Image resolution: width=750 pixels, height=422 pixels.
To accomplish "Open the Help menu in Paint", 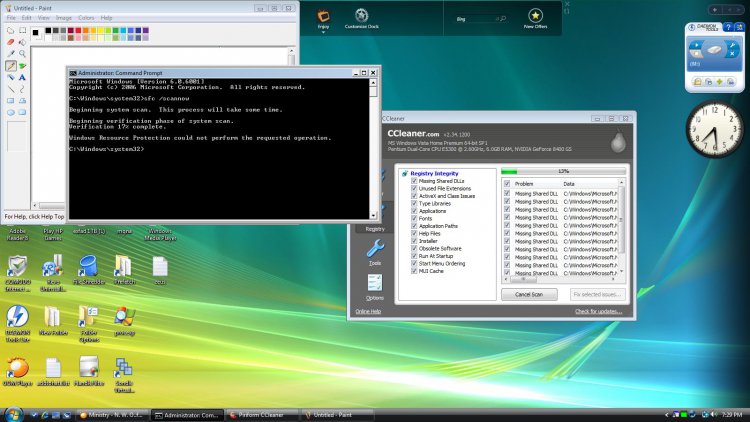I will pos(106,18).
